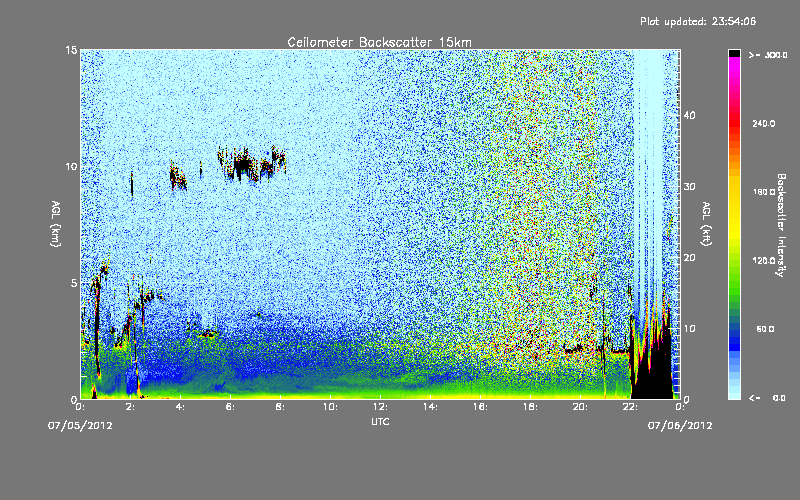Screen dimensions: 800x500
Task: Click the '40' tick on the kft axis
Action: pyautogui.click(x=689, y=115)
